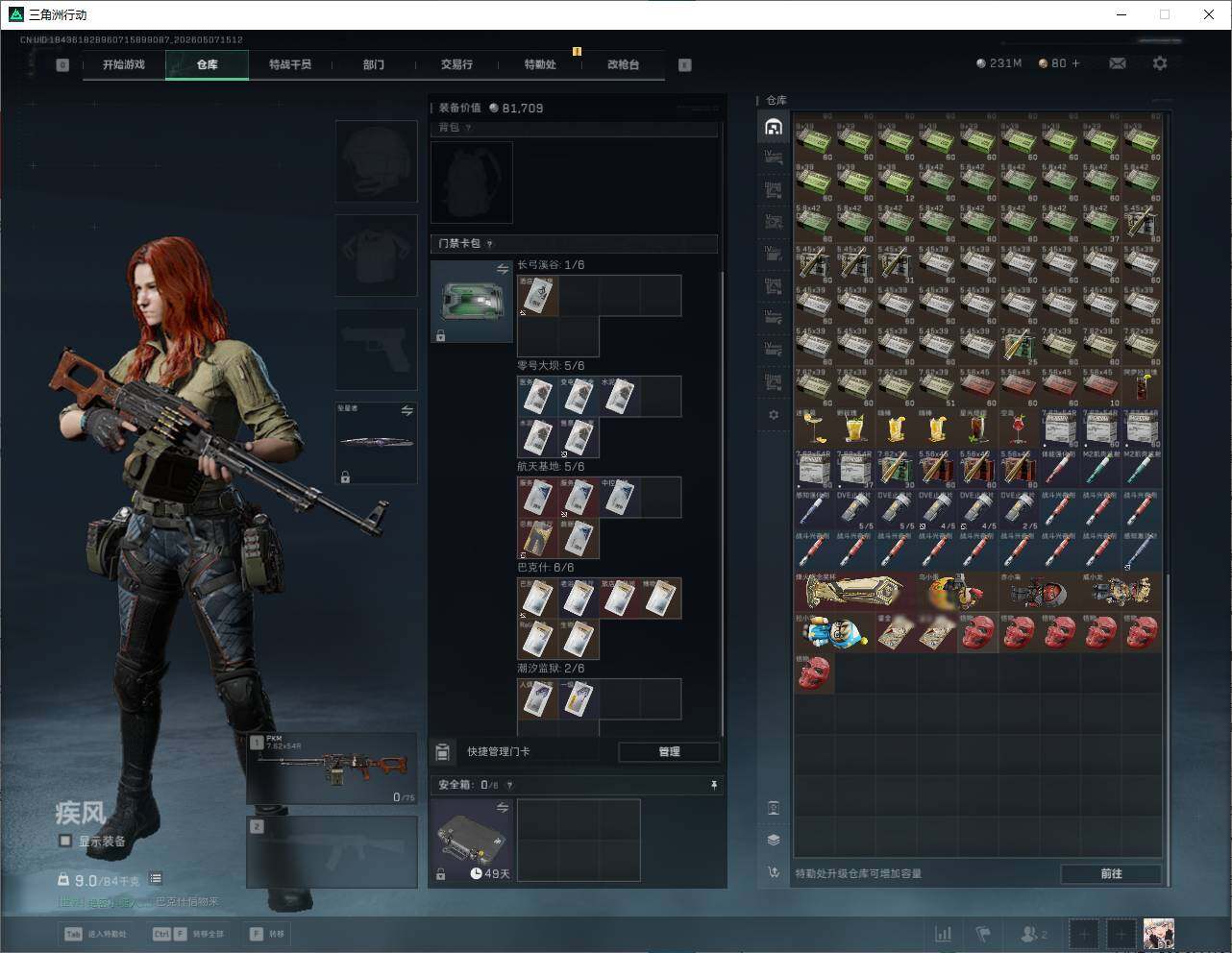The height and width of the screenshot is (953, 1232).
Task: Click the 管理 button
Action: 669,751
